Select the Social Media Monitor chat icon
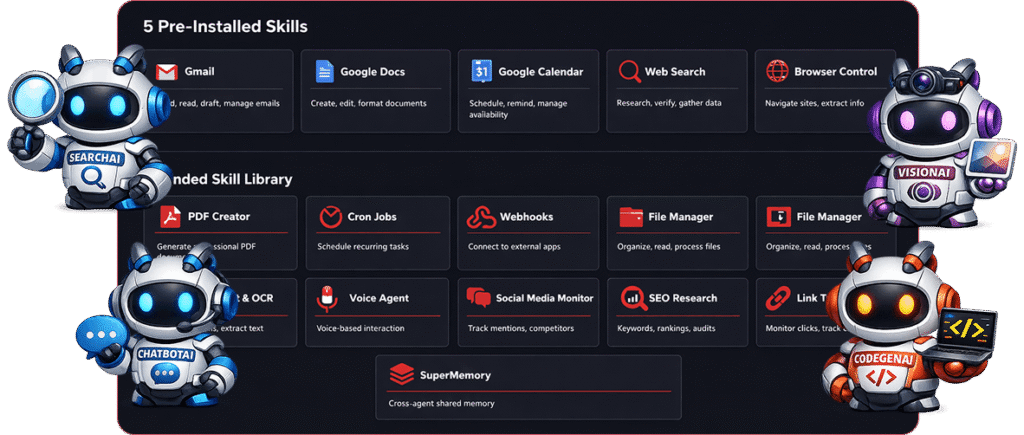 coord(479,298)
